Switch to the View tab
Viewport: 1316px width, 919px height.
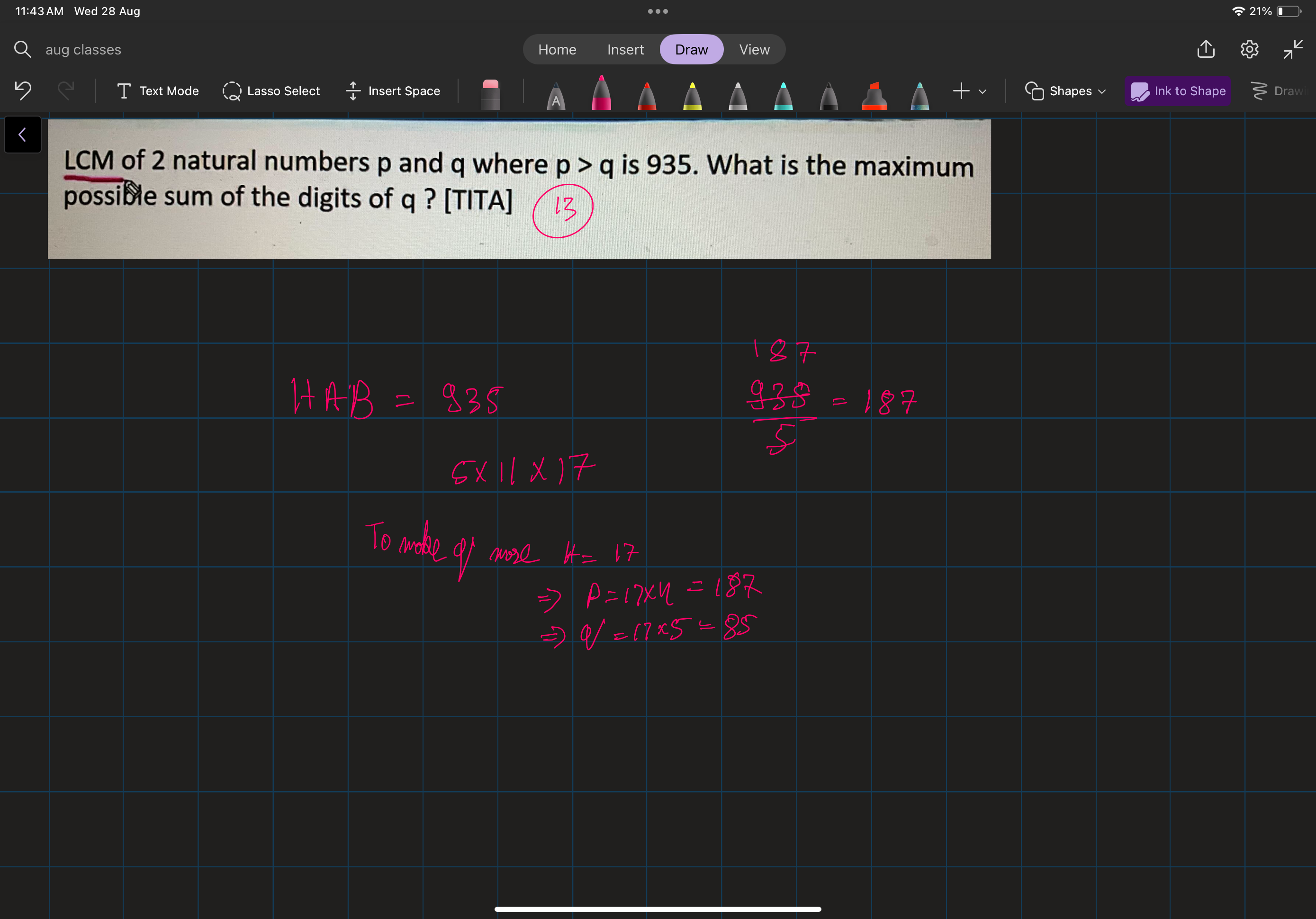(x=754, y=49)
